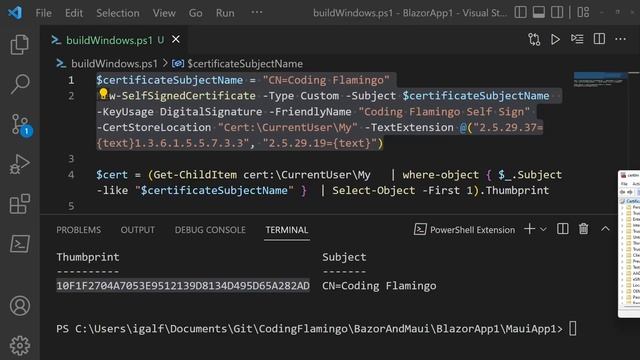
Task: Open the Go menu
Action: point(196,13)
